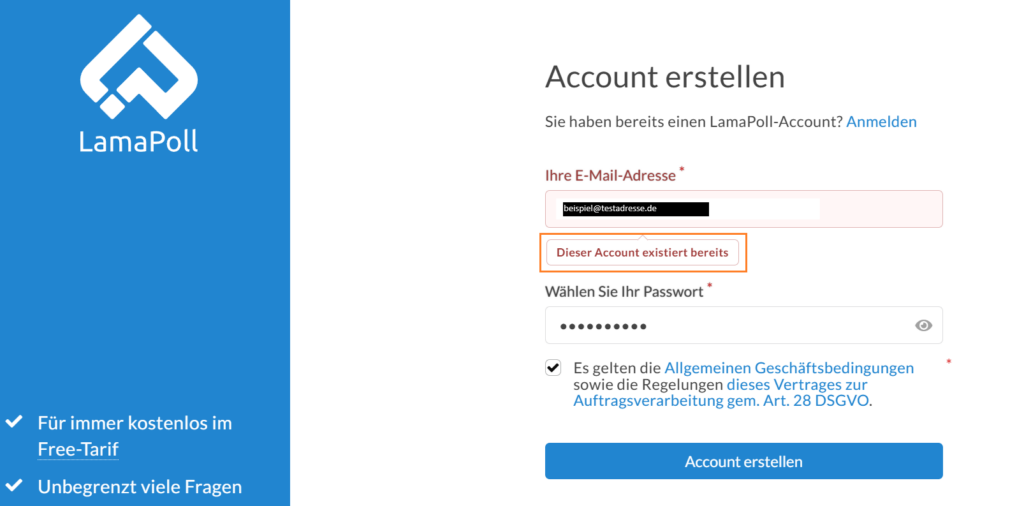Click the red required asterisk beside terms
The width and height of the screenshot is (1024, 506).
coord(949,361)
